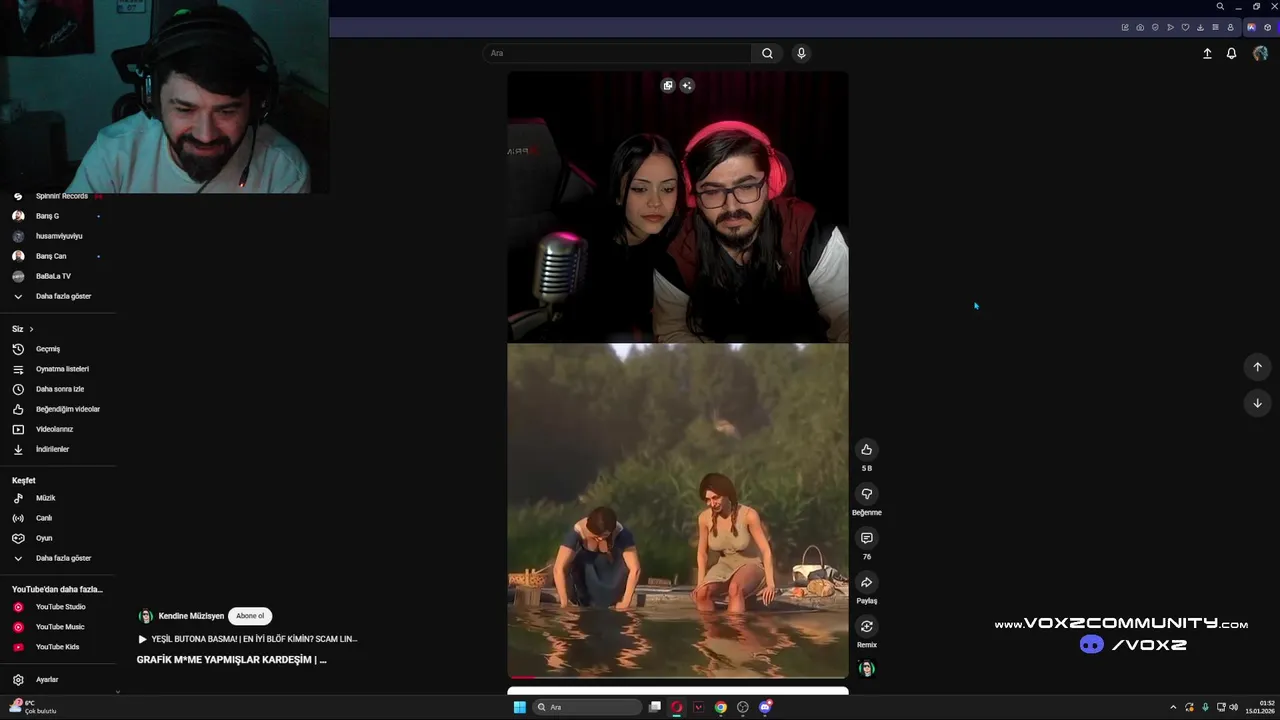Screen dimensions: 1280x720
Task: Start voice search with microphone icon
Action: point(801,53)
